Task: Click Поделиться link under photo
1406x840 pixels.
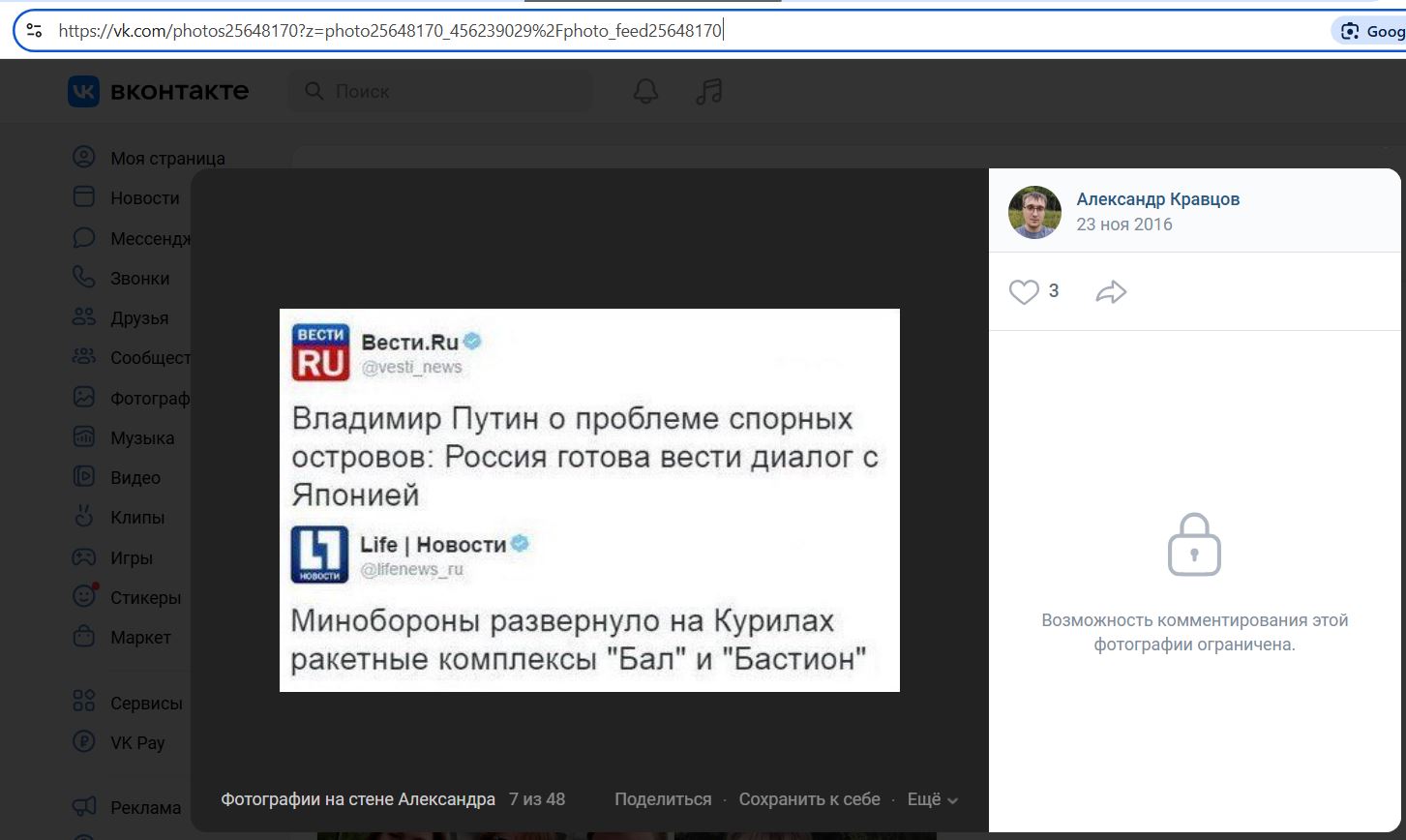Action: tap(663, 799)
